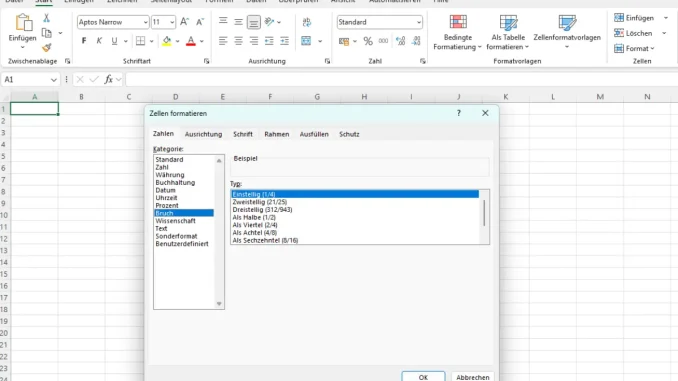
Task: Click the decrease indent icon
Action: coord(269,41)
